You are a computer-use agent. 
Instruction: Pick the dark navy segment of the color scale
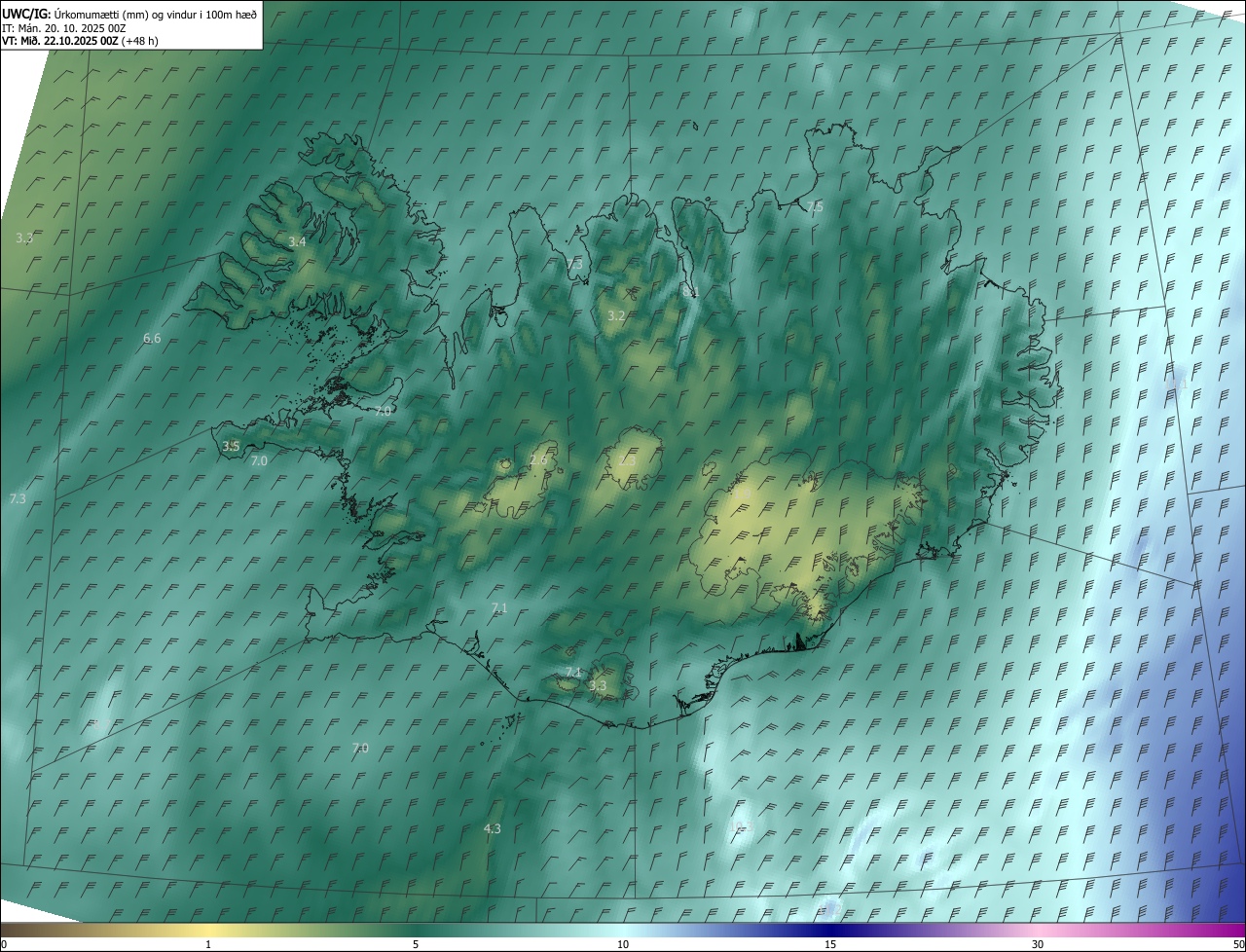(830, 930)
